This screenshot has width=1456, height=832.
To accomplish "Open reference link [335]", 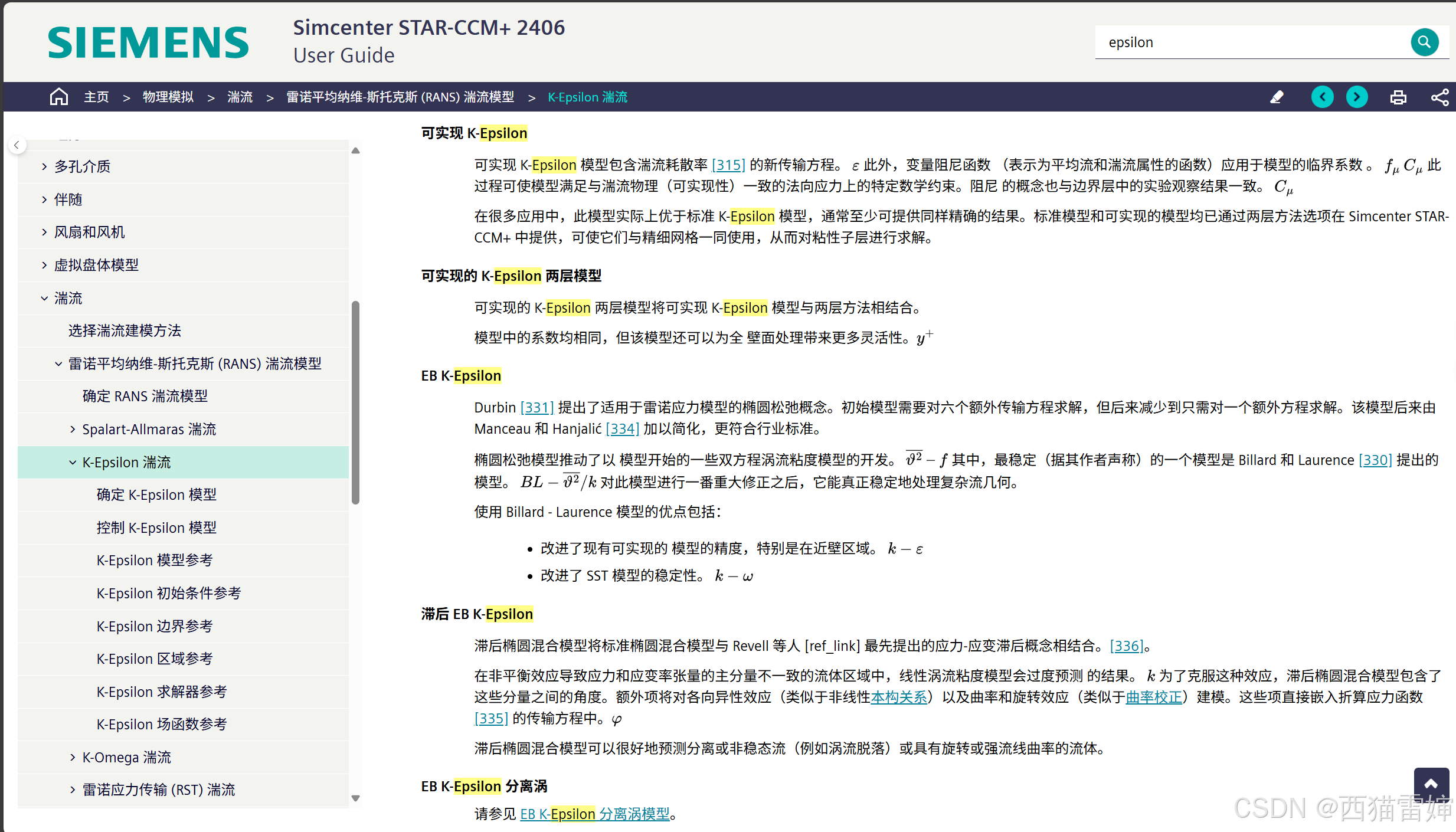I will coord(491,718).
